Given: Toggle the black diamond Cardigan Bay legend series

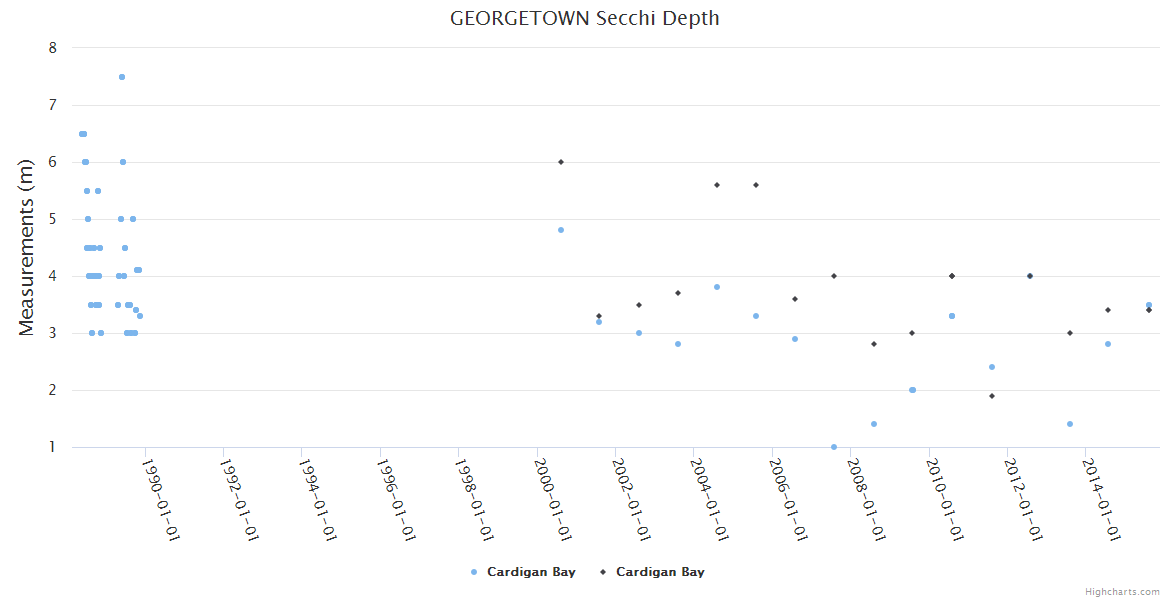Looking at the screenshot, I should tap(652, 572).
